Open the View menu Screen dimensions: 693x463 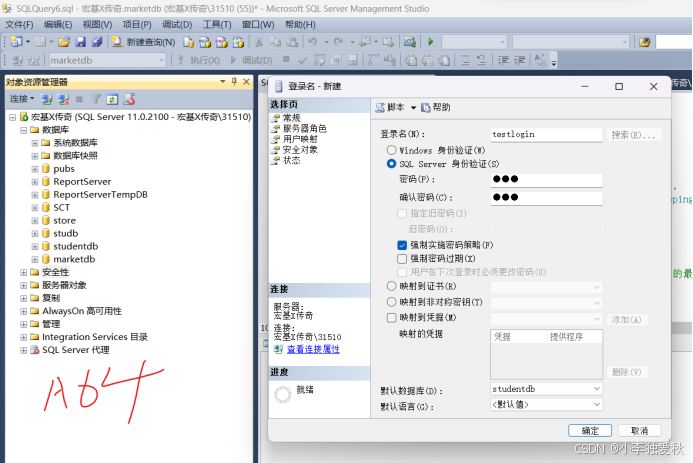point(97,25)
